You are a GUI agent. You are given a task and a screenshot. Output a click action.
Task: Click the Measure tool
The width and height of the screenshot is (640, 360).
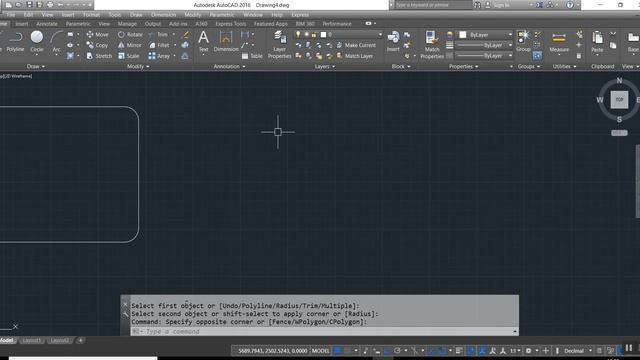coord(559,42)
